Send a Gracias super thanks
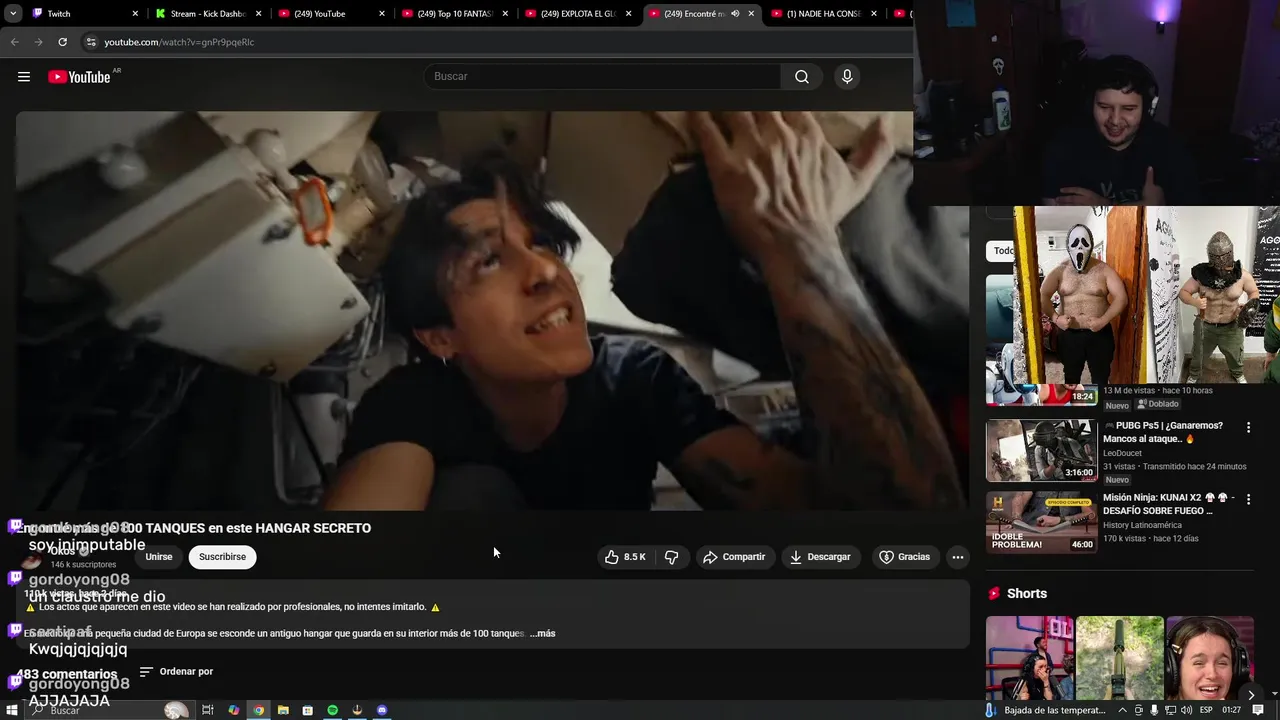The image size is (1280, 720). click(x=904, y=557)
